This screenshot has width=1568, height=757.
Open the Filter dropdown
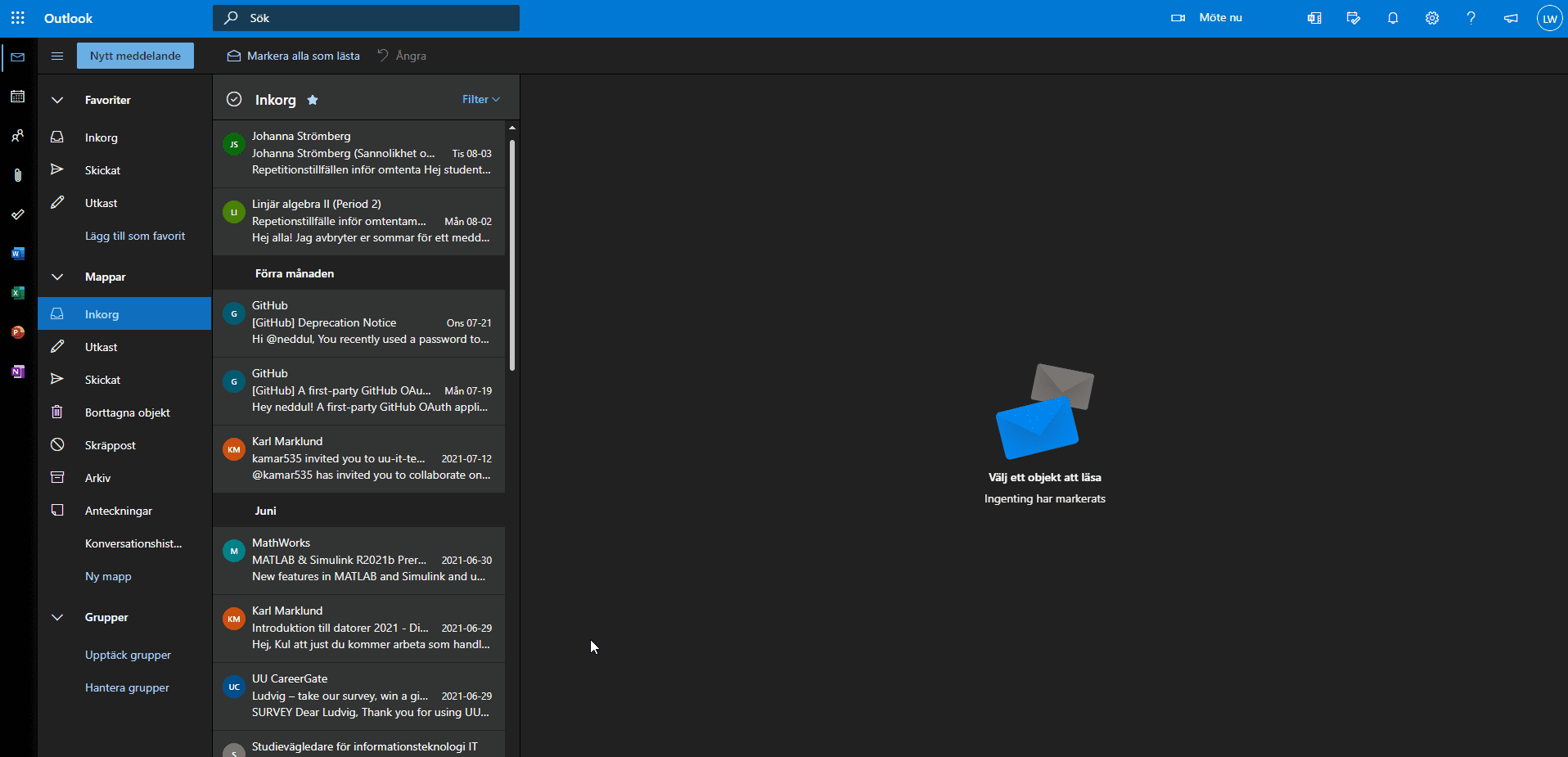481,99
